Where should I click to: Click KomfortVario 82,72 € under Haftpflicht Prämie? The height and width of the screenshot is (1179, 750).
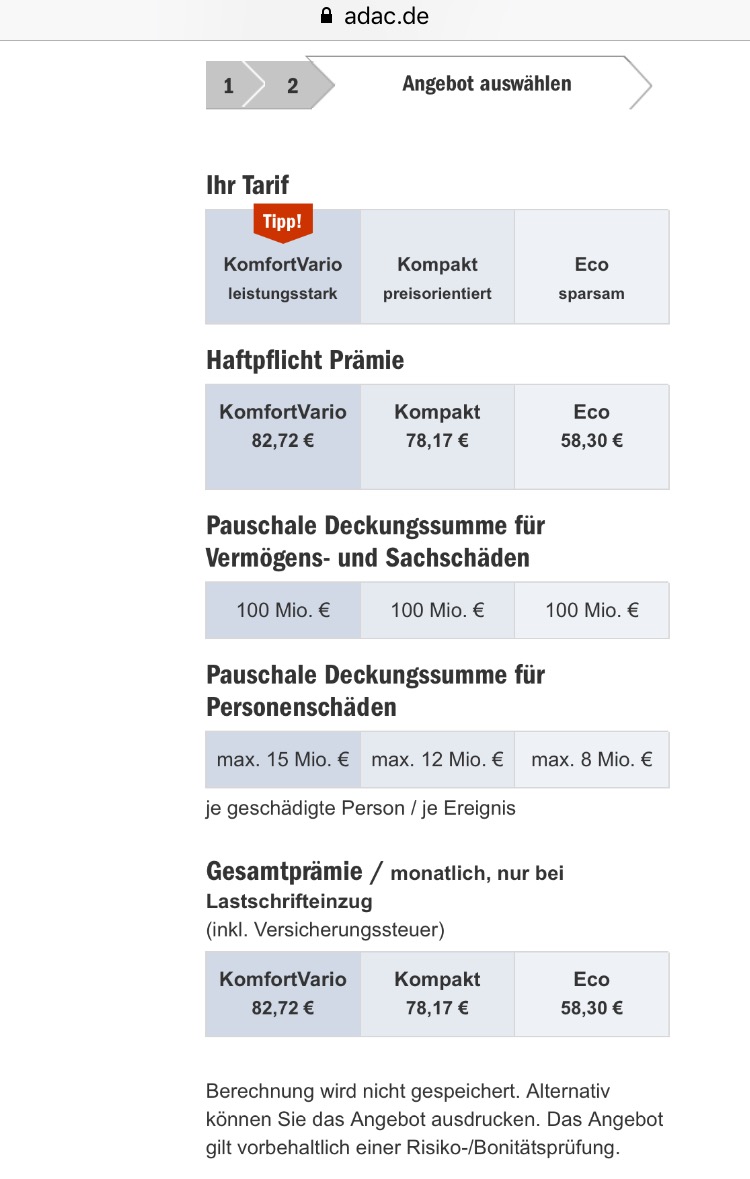click(x=282, y=425)
